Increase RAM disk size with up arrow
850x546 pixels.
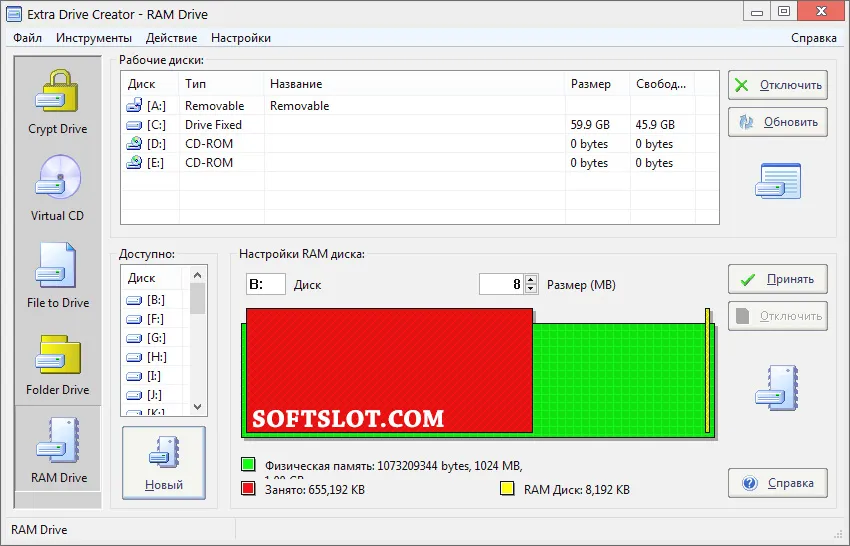[x=531, y=280]
